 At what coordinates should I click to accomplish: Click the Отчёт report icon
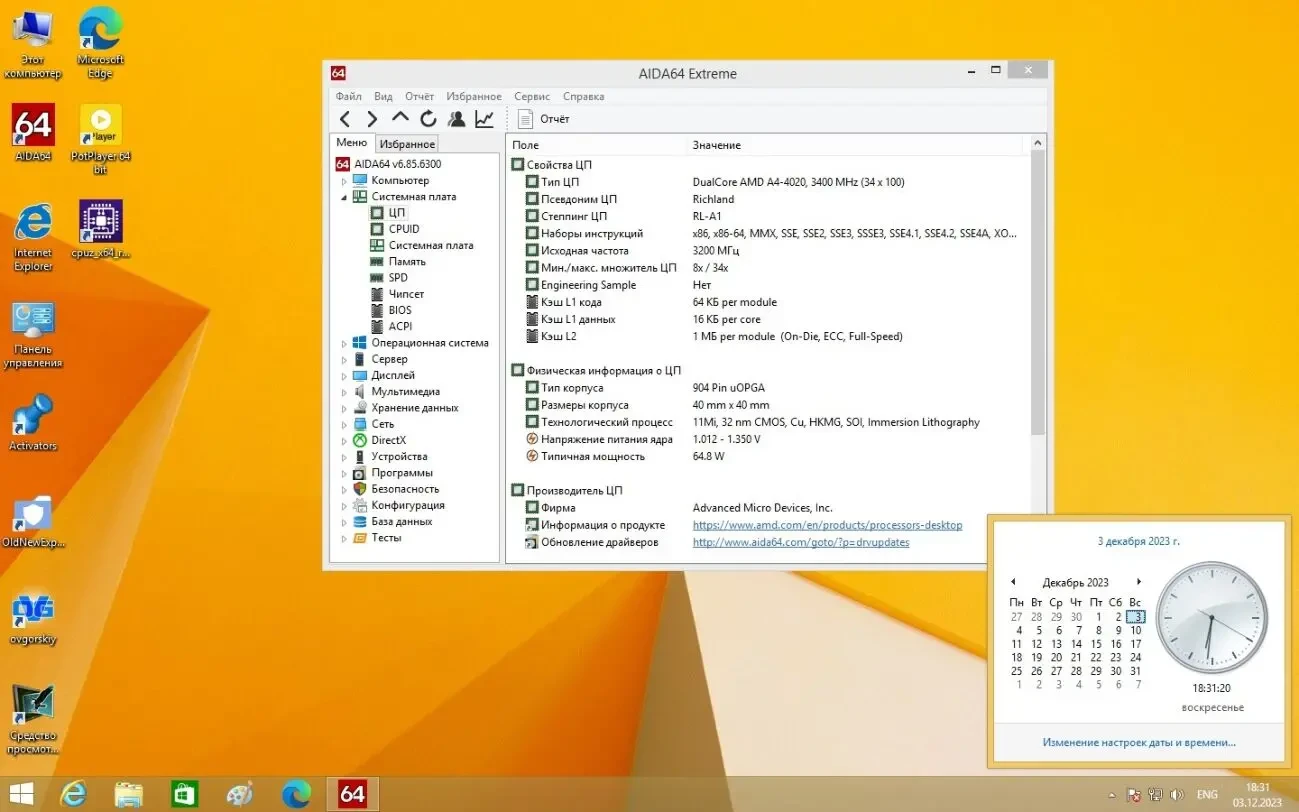point(526,119)
